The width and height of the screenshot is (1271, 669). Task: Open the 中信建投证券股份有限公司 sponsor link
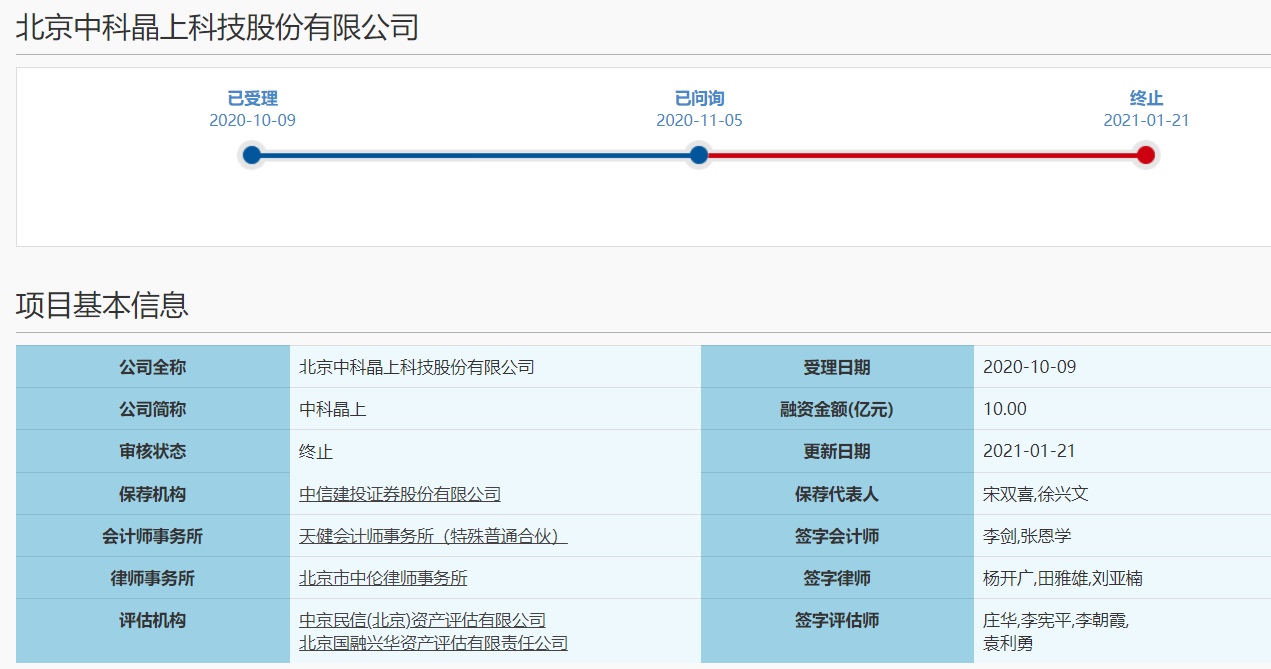pos(397,493)
